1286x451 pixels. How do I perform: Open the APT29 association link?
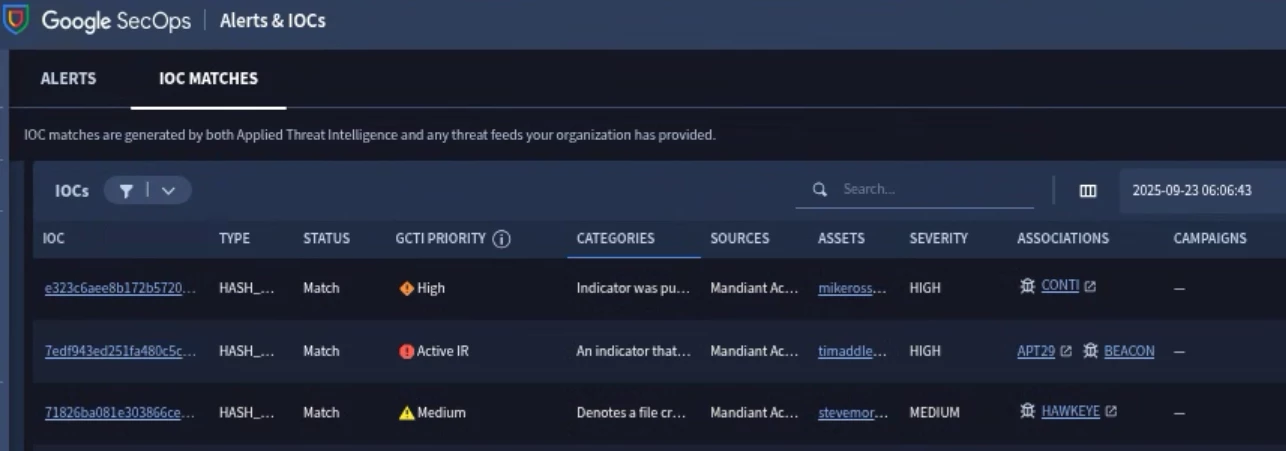(x=1036, y=351)
